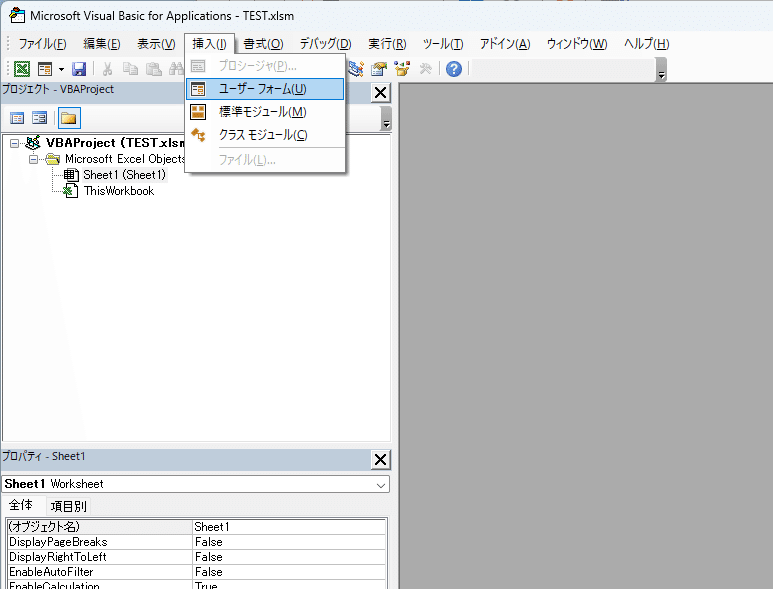Image resolution: width=773 pixels, height=589 pixels.
Task: Click the View Microsoft Excel toolbar icon
Action: click(x=22, y=69)
